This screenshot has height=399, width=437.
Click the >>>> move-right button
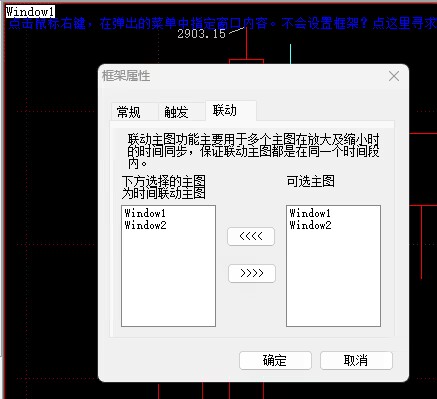click(252, 273)
